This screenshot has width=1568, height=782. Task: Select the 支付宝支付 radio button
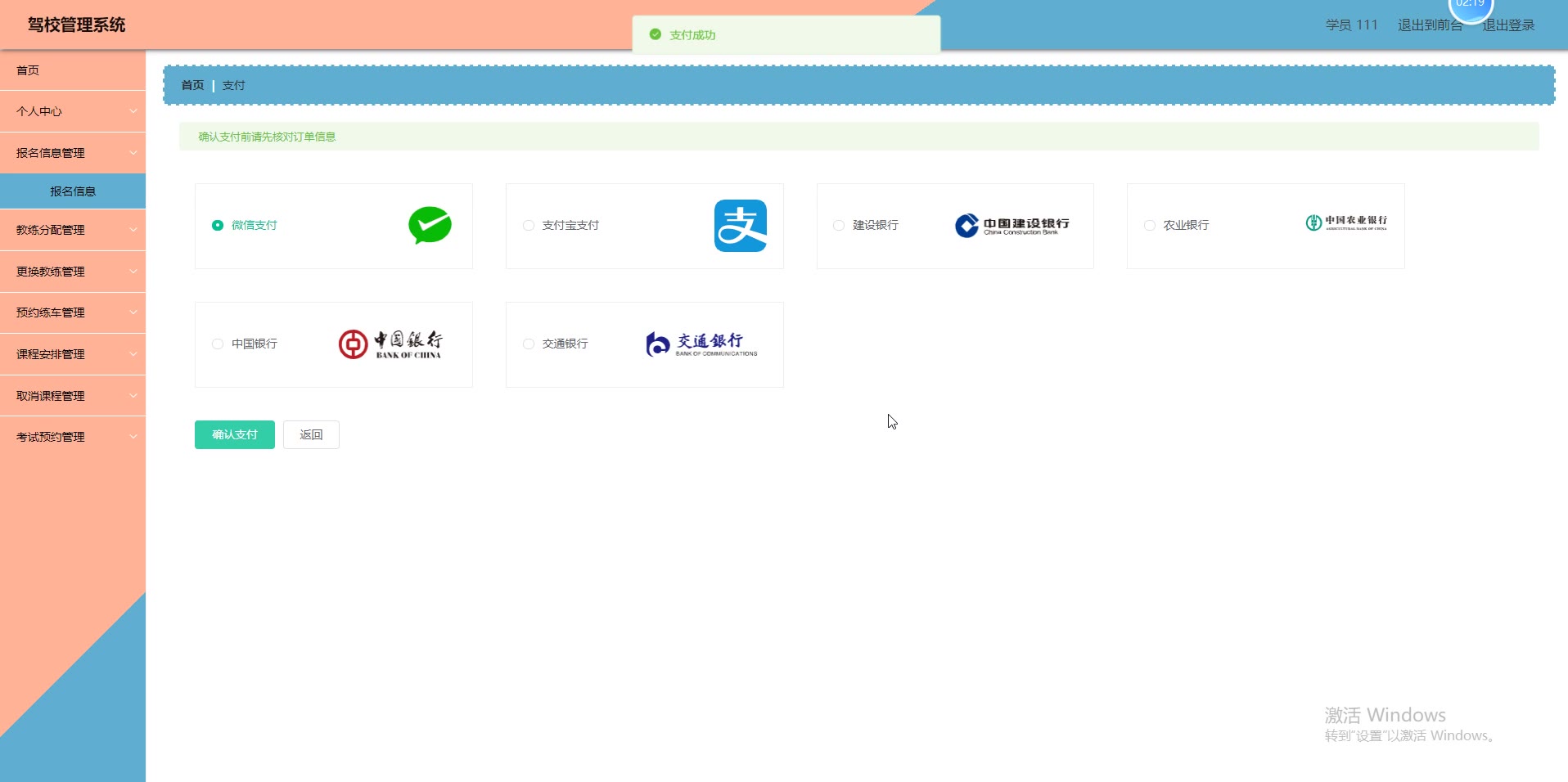pos(529,225)
